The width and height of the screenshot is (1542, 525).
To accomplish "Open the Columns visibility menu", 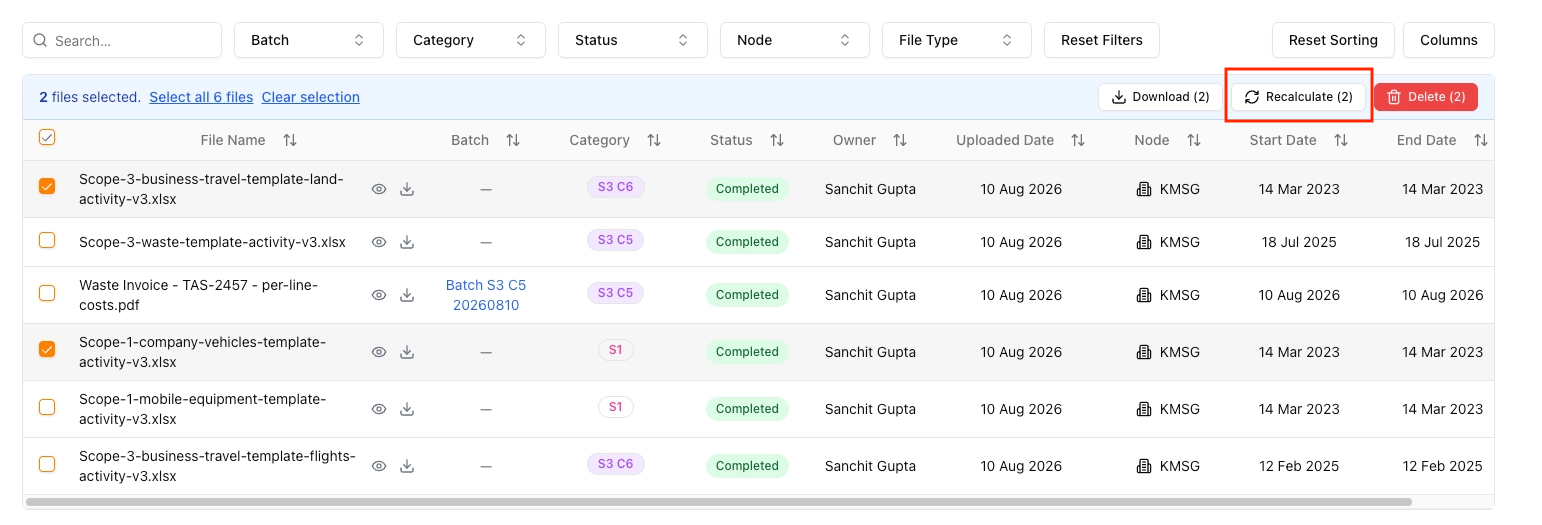I will pyautogui.click(x=1448, y=40).
